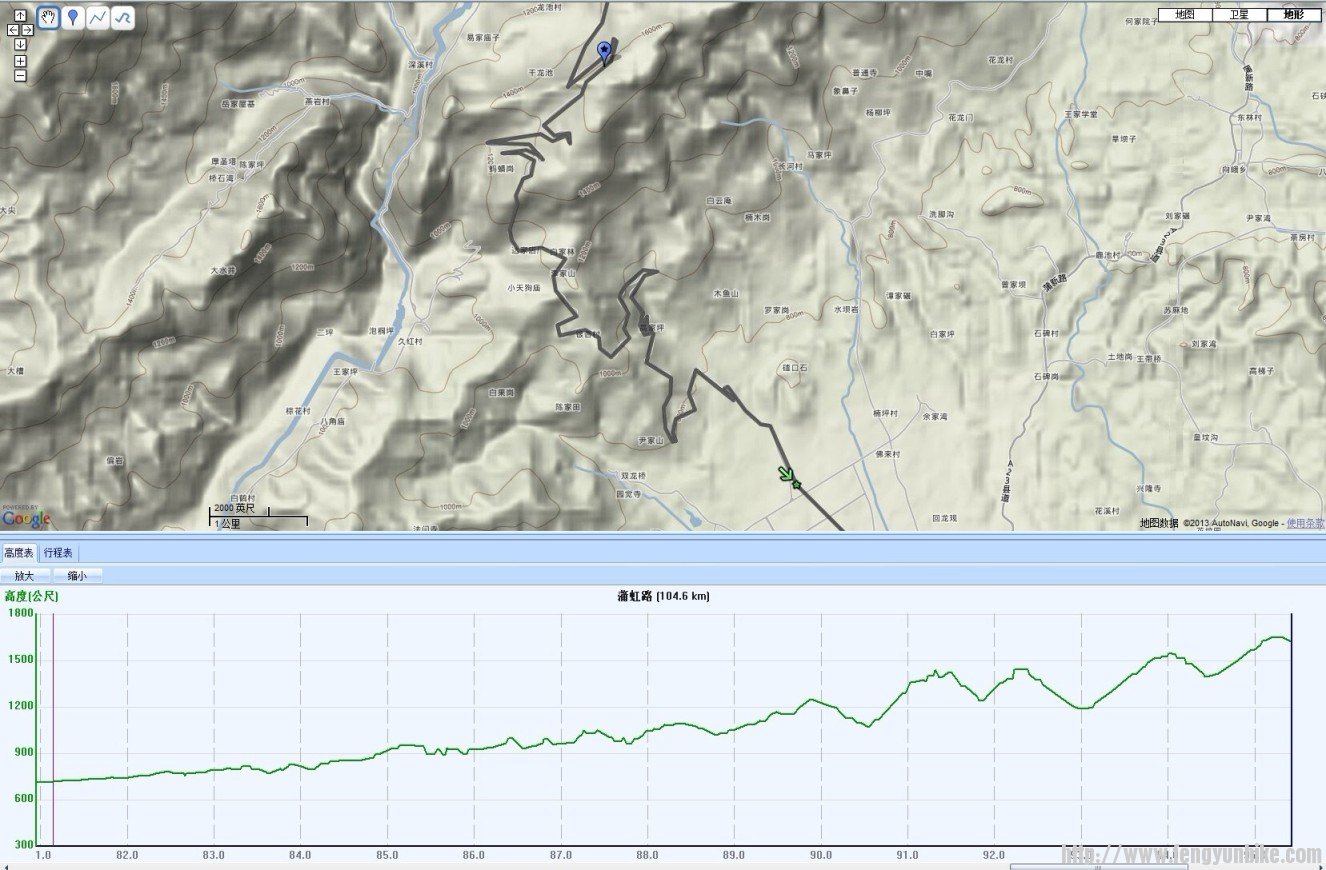The width and height of the screenshot is (1326, 870).
Task: Select the route-following line tool
Action: [x=122, y=18]
